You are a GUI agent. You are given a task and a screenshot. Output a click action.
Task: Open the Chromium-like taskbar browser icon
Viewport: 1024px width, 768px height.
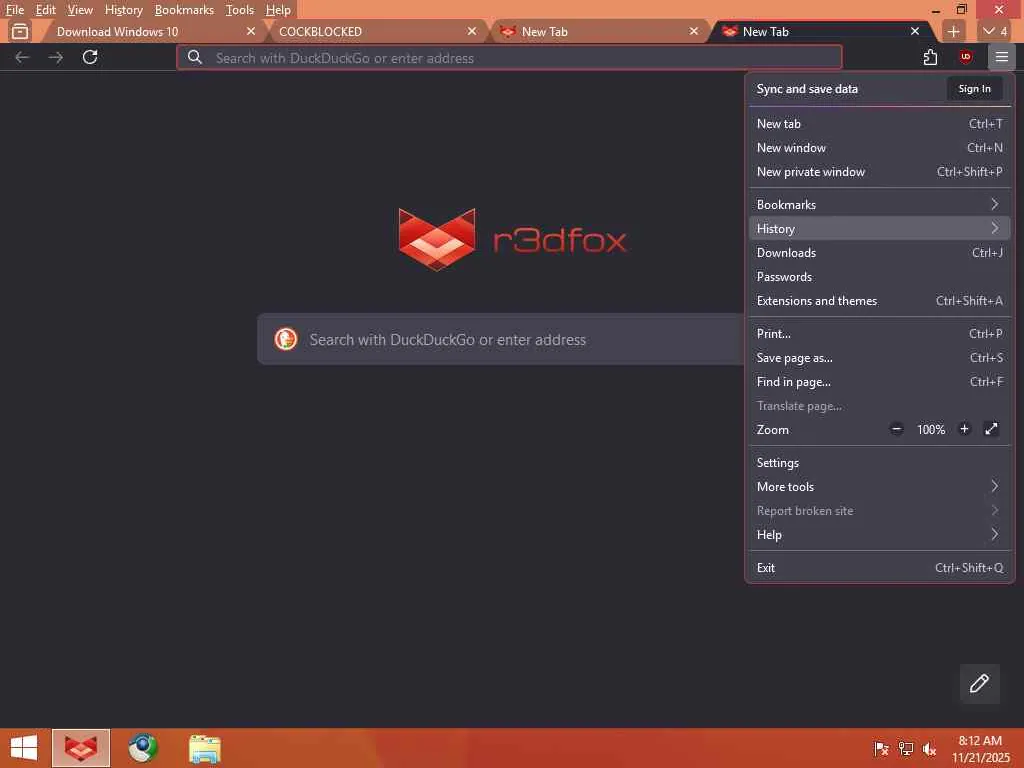[x=142, y=748]
